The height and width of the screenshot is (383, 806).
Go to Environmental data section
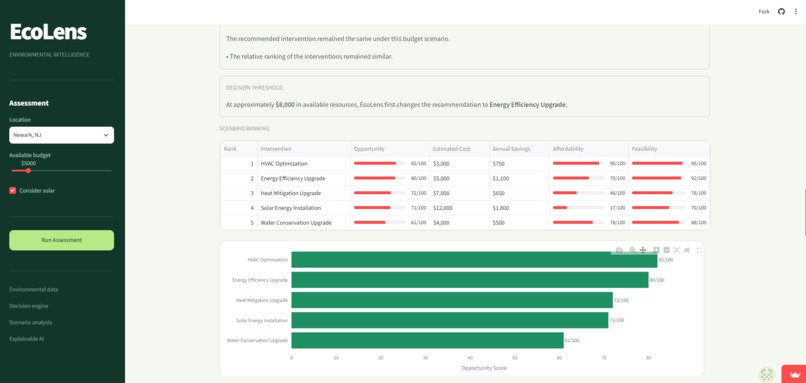coord(33,289)
